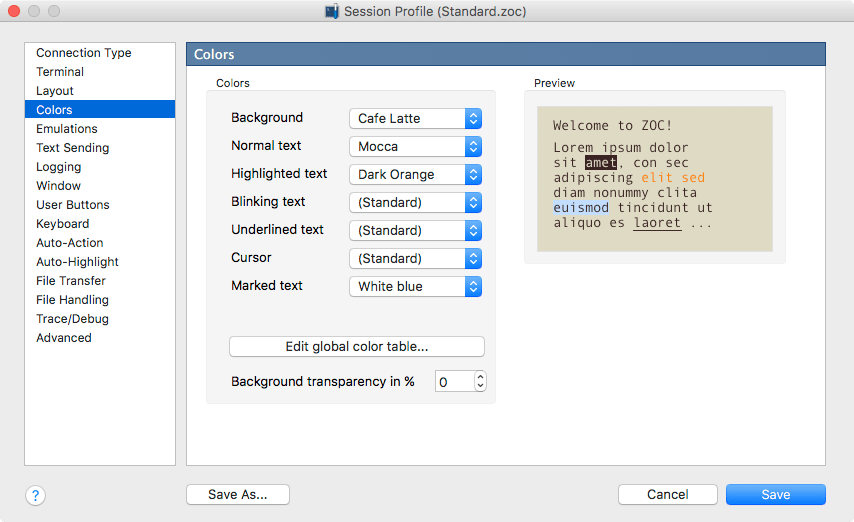This screenshot has height=522, width=854.
Task: Open Keyboard settings
Action: [x=100, y=224]
